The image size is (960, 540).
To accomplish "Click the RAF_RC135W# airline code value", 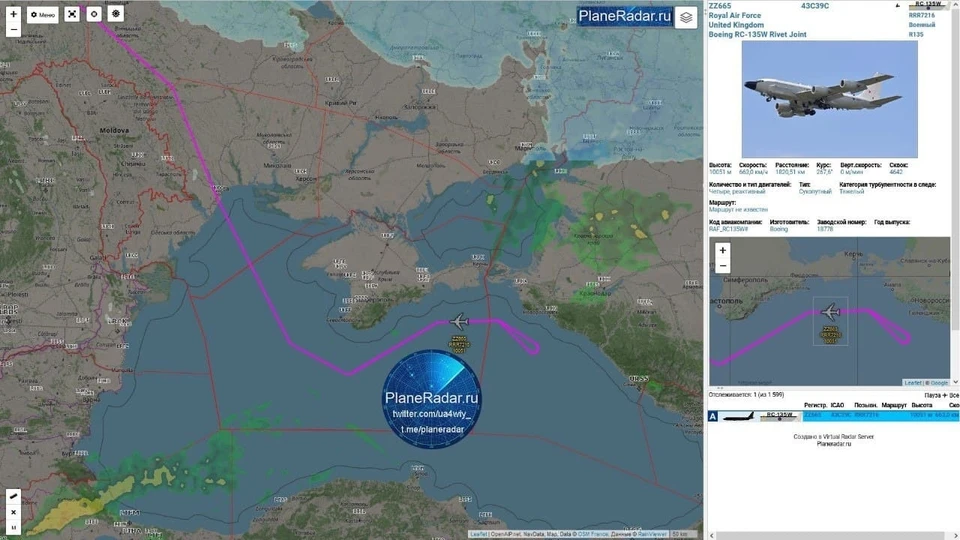I will point(728,229).
